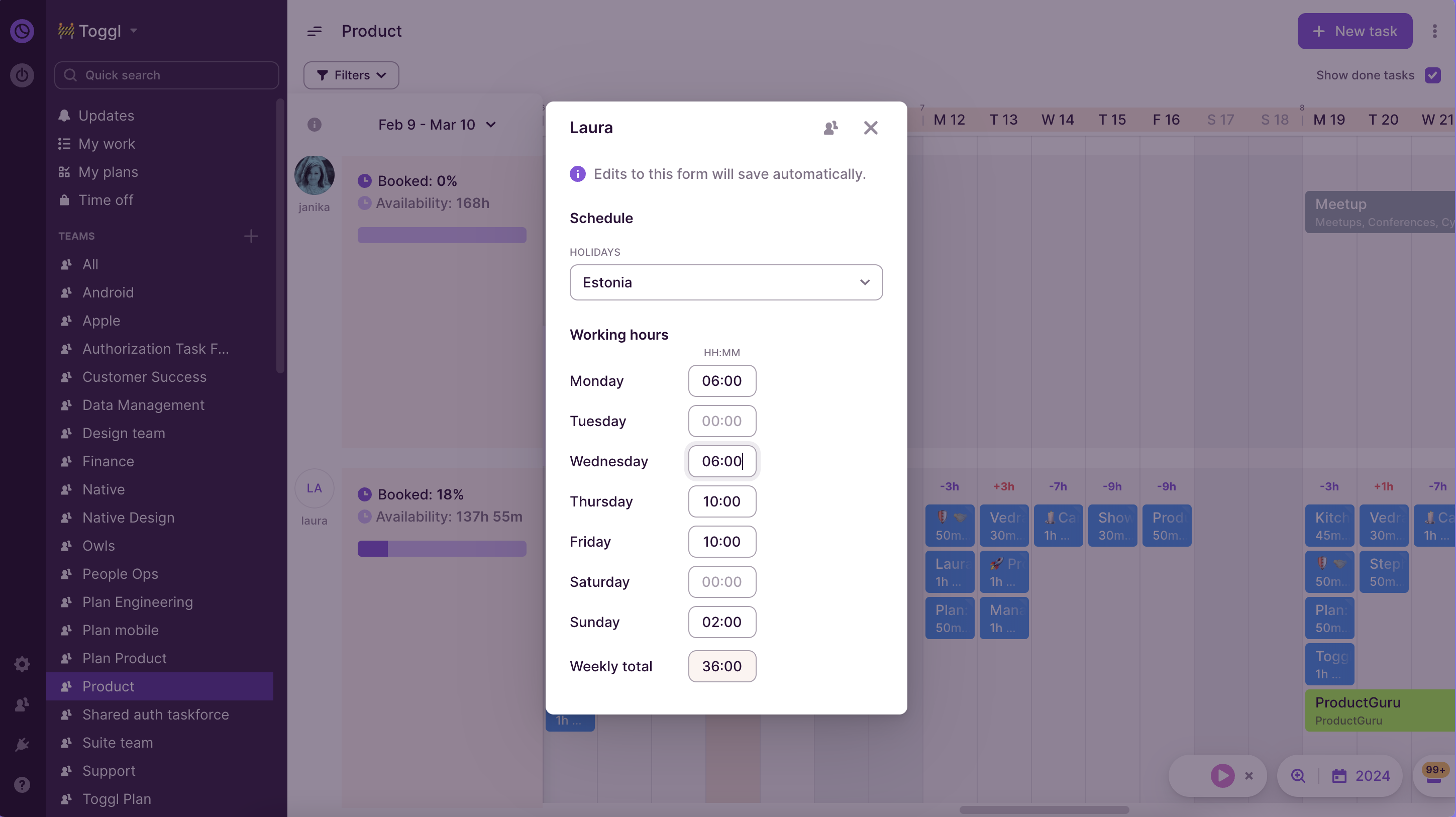Click Laura's booked progress bar
Viewport: 1456px width, 817px height.
point(442,549)
